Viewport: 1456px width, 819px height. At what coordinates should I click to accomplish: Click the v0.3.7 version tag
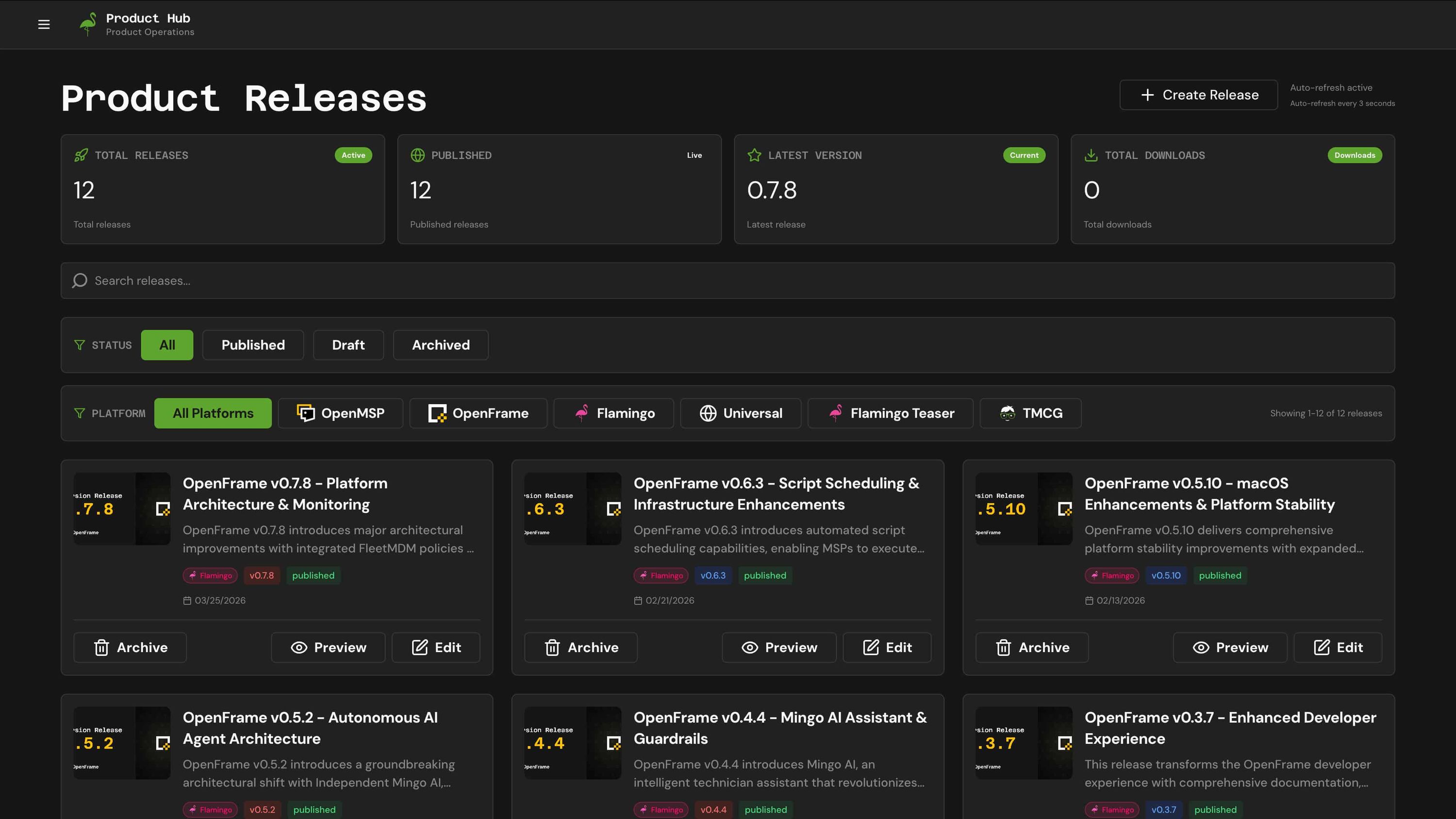click(1164, 810)
